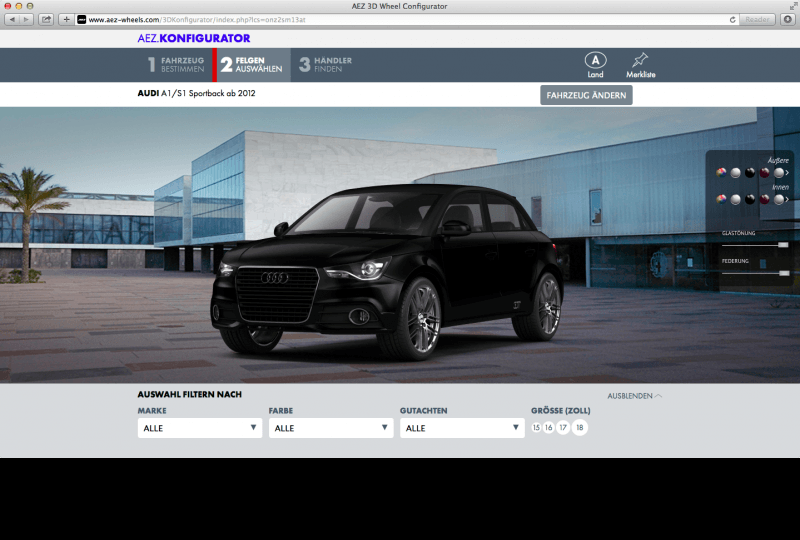The image size is (800, 540).
Task: Select step 2 Felgen auswählen
Action: pyautogui.click(x=252, y=64)
